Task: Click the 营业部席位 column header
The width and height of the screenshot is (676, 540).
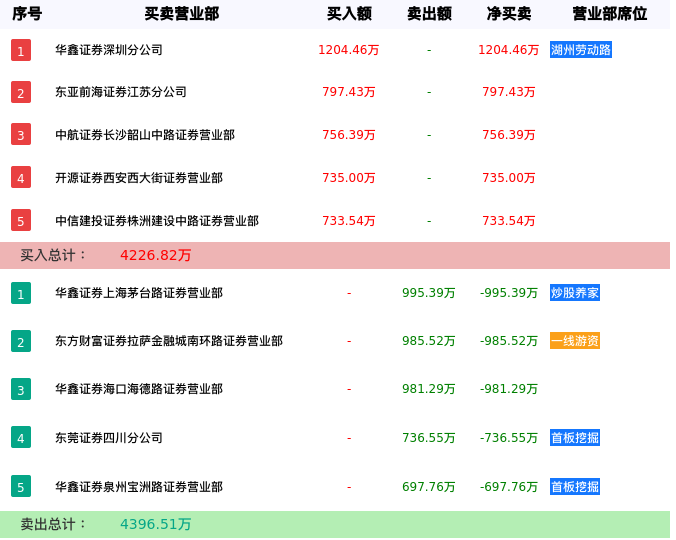Action: point(610,14)
